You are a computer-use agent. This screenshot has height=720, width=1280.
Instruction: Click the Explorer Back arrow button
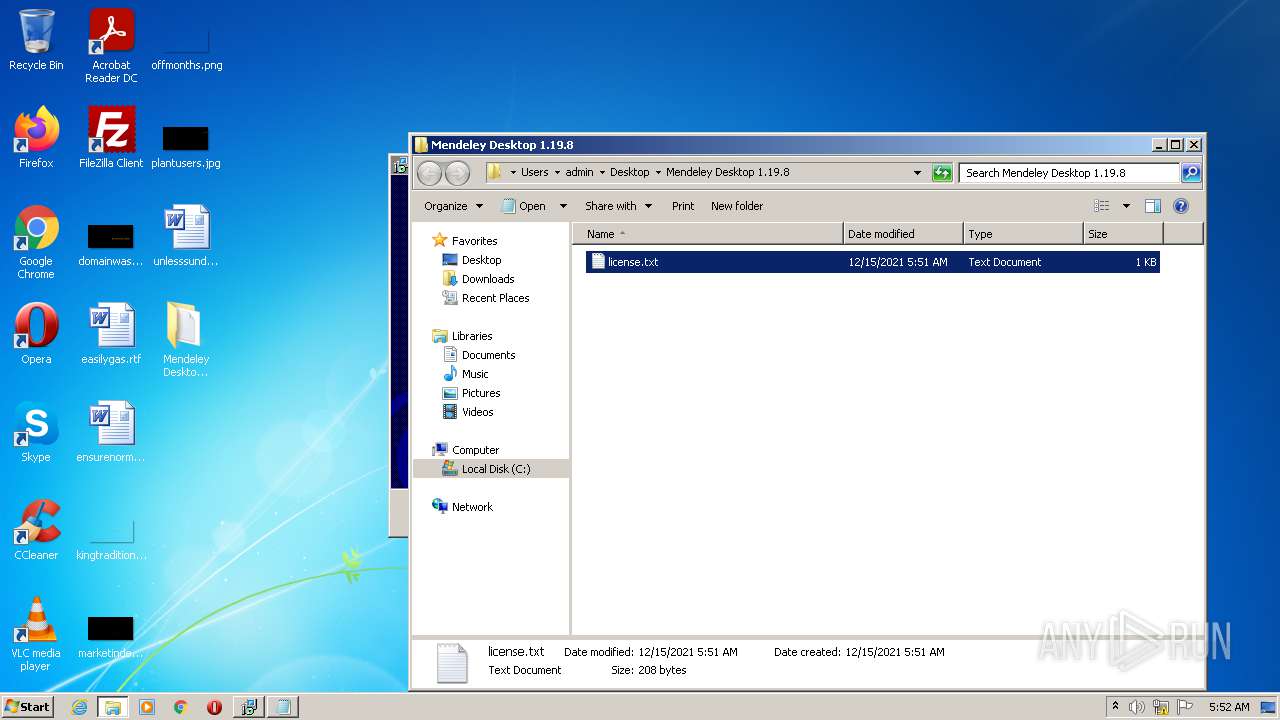[430, 173]
